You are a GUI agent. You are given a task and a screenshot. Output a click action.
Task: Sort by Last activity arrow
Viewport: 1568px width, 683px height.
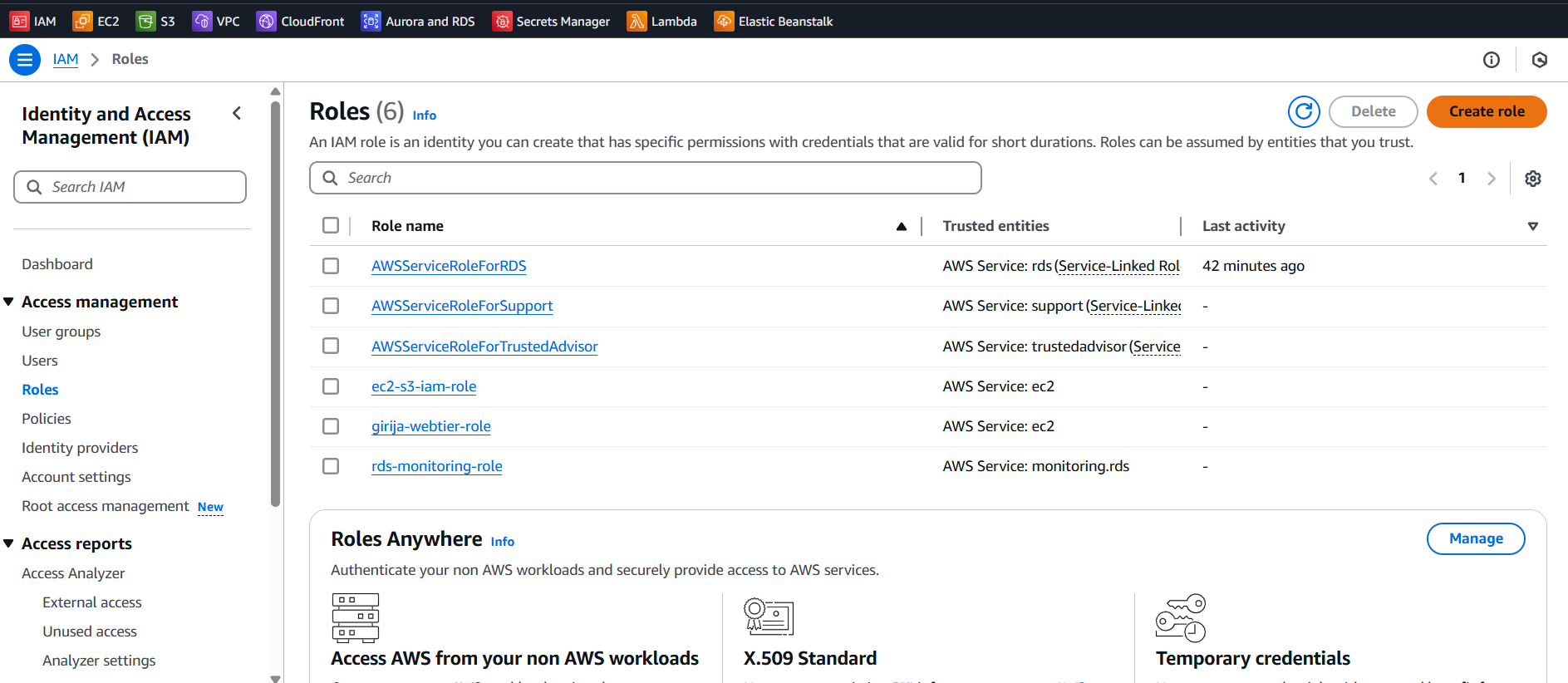(x=1533, y=226)
